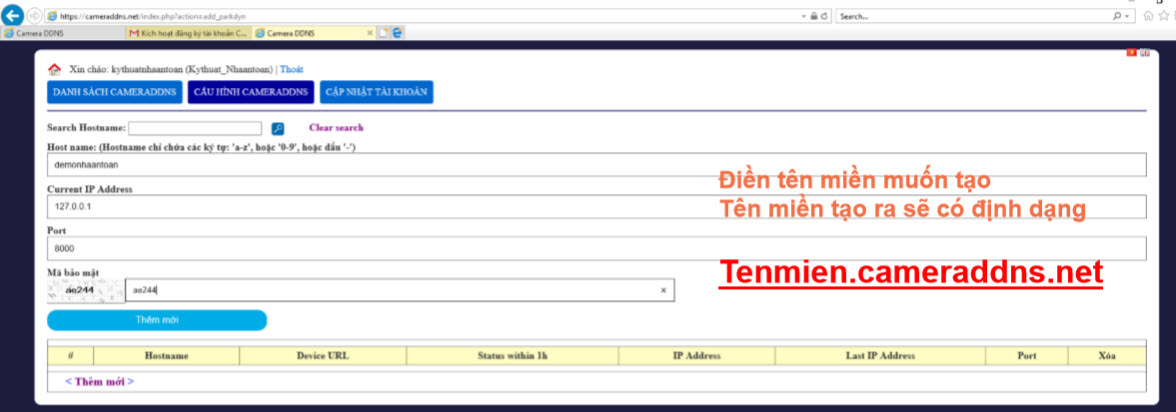Click the 'Thoát' logout link
Viewport: 1176px width, 412px height.
[x=291, y=70]
